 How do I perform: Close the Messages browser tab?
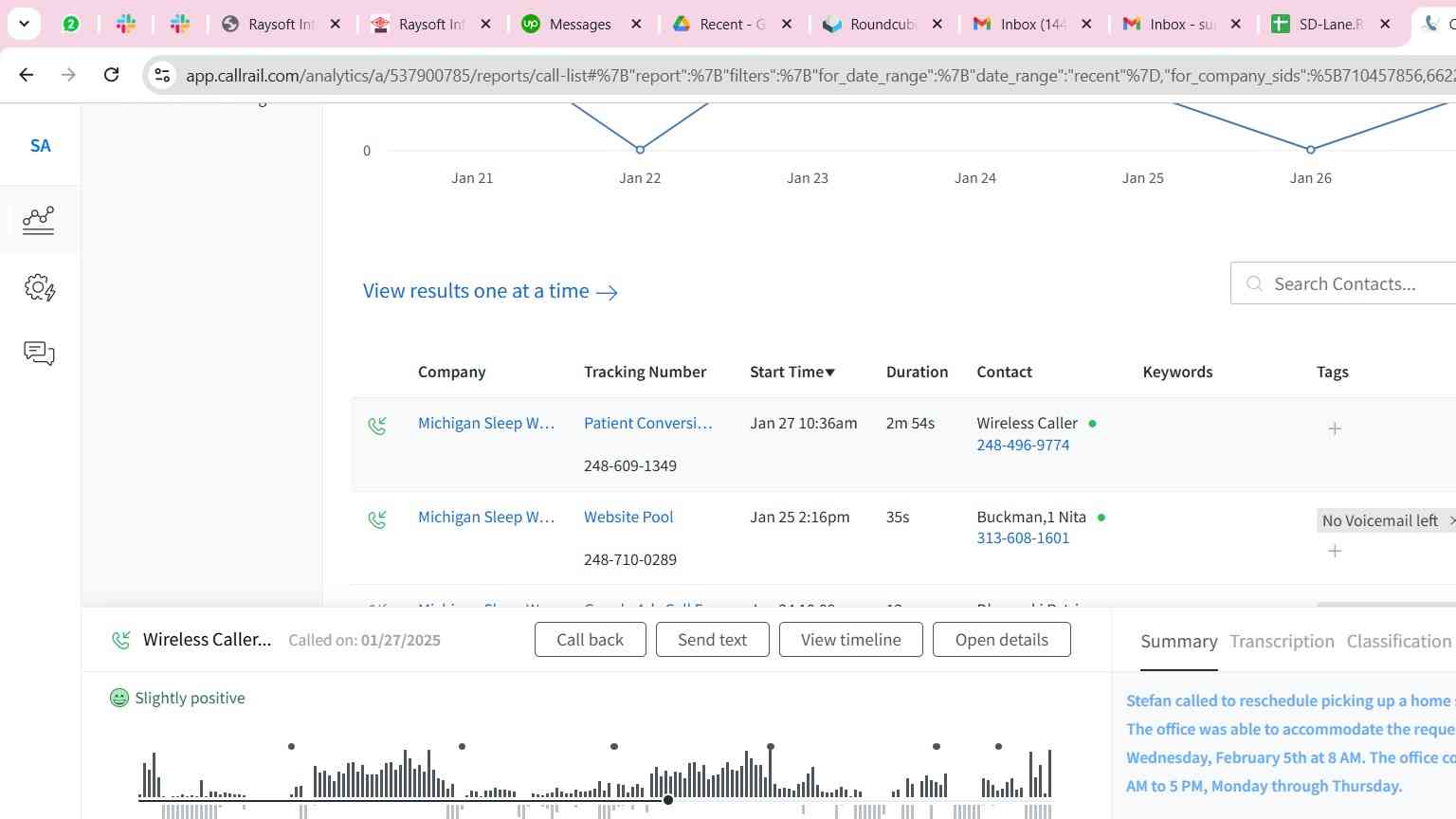636,25
